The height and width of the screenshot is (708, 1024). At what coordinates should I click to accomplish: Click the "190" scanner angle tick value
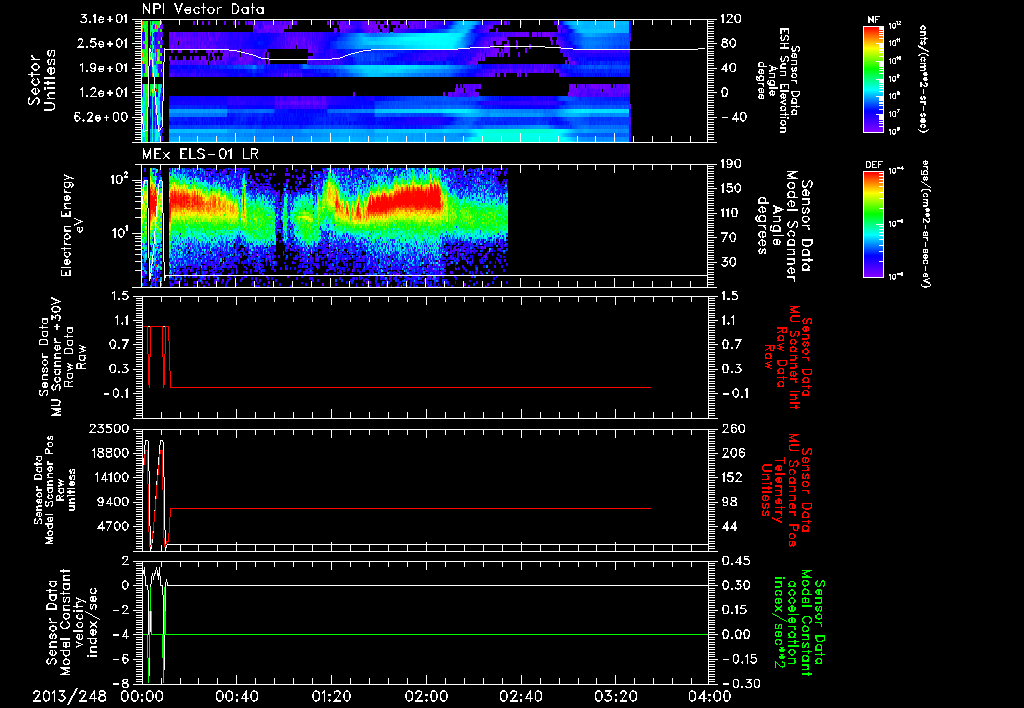(731, 164)
